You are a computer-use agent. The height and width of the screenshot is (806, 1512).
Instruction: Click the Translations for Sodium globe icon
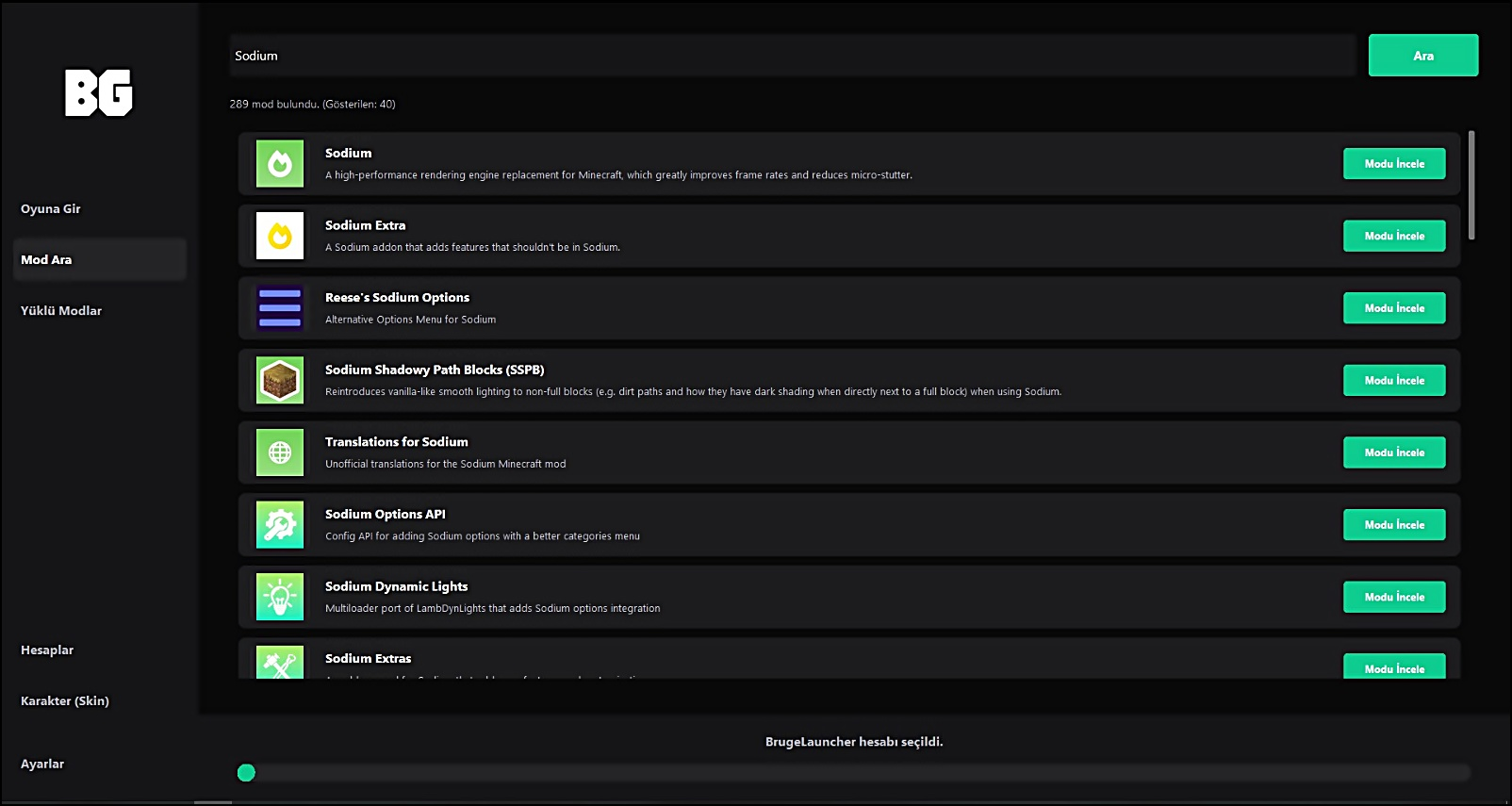280,452
